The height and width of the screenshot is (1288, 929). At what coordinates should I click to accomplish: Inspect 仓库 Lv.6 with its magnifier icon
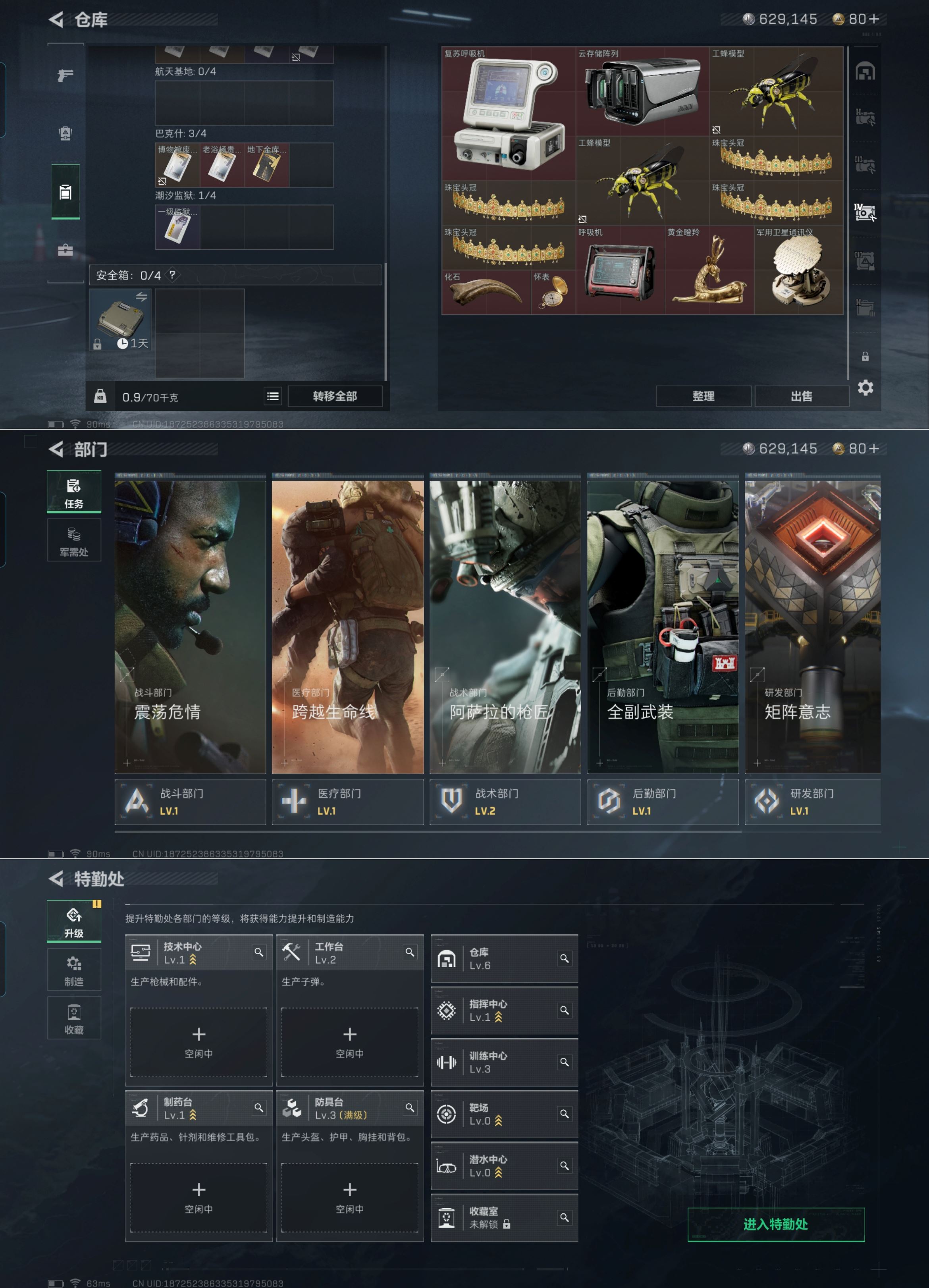tap(565, 958)
